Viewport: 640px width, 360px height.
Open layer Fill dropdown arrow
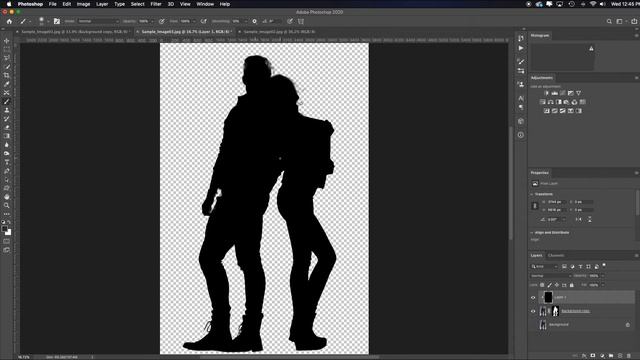602,285
